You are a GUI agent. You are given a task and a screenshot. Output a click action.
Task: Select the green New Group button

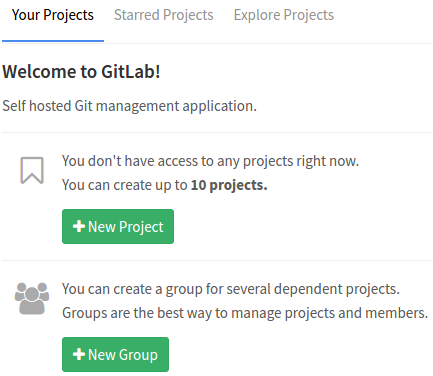click(x=115, y=354)
